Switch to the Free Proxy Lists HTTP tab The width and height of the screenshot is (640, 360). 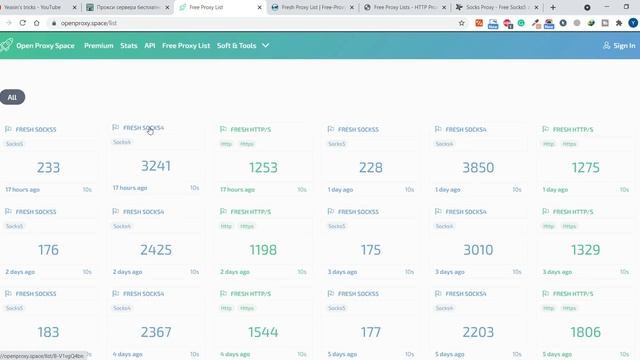tap(405, 7)
